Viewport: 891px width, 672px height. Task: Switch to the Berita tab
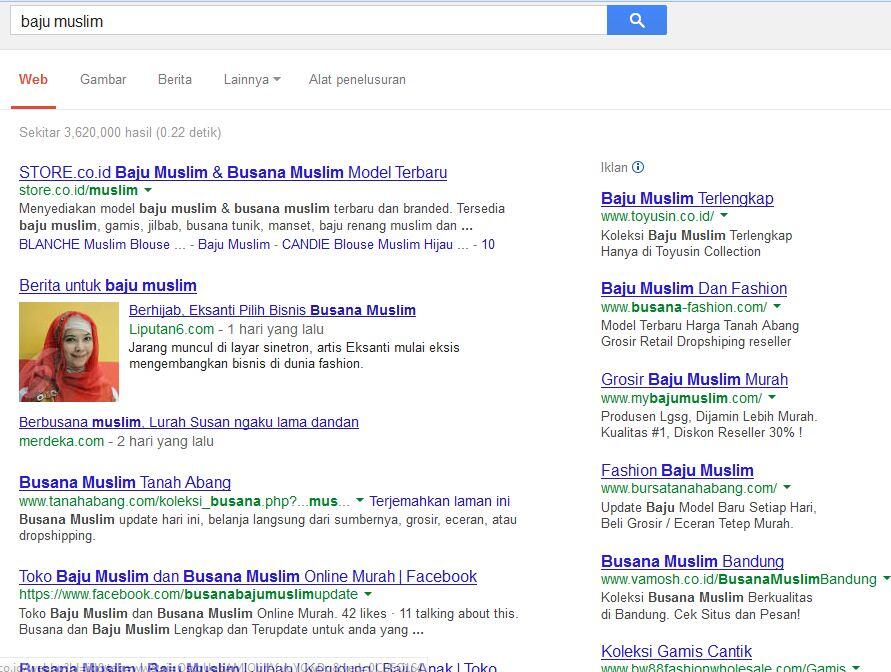pos(175,80)
